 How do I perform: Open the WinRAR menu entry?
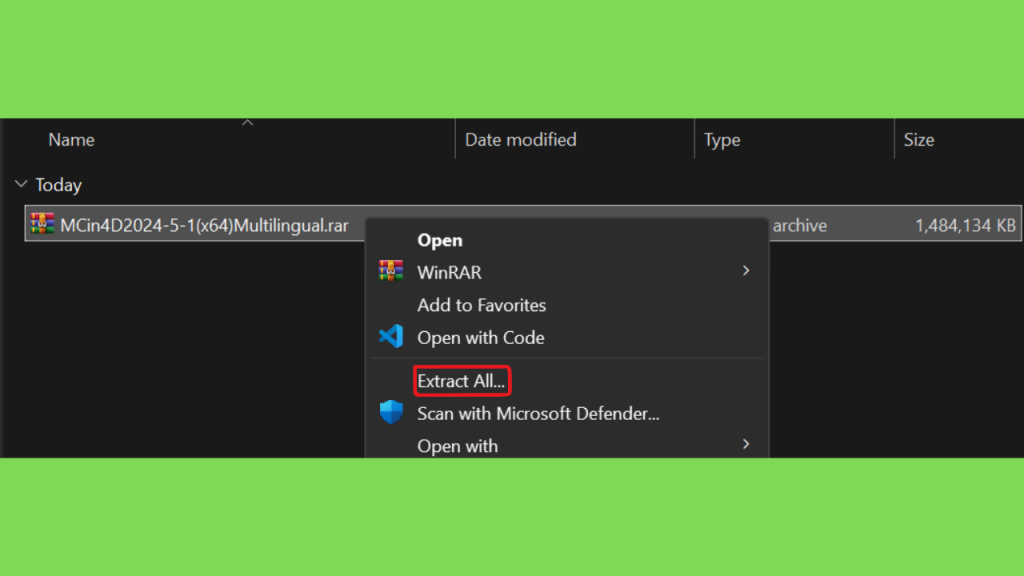pos(449,272)
